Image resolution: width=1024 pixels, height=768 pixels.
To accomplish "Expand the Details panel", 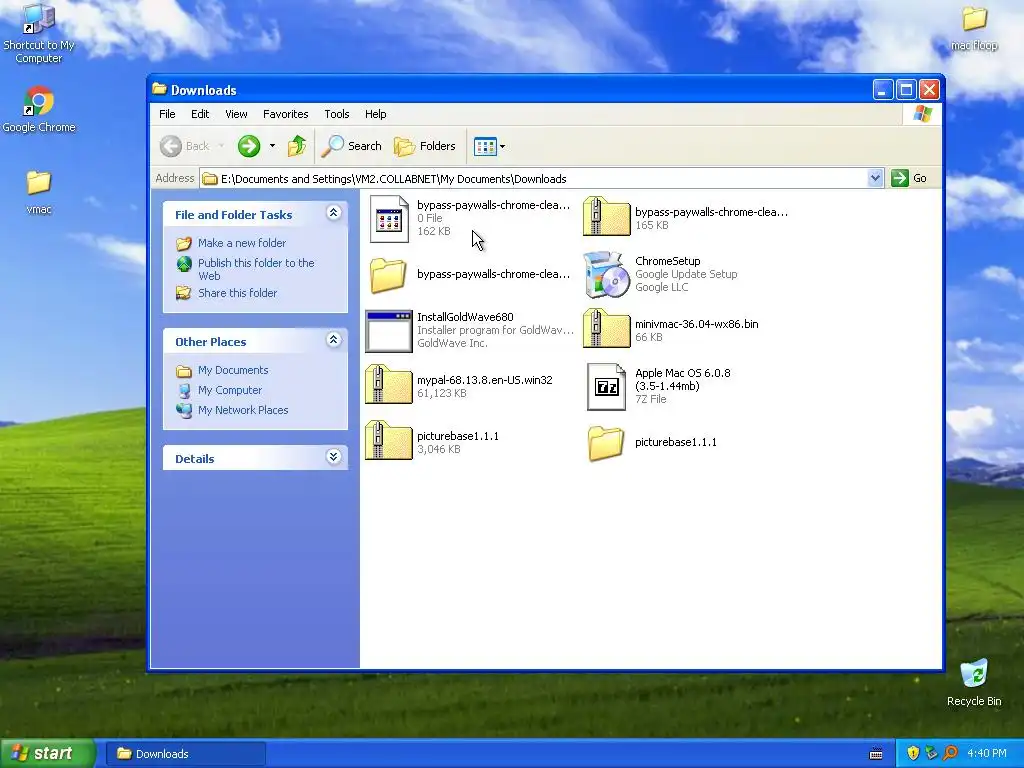I will click(x=333, y=456).
